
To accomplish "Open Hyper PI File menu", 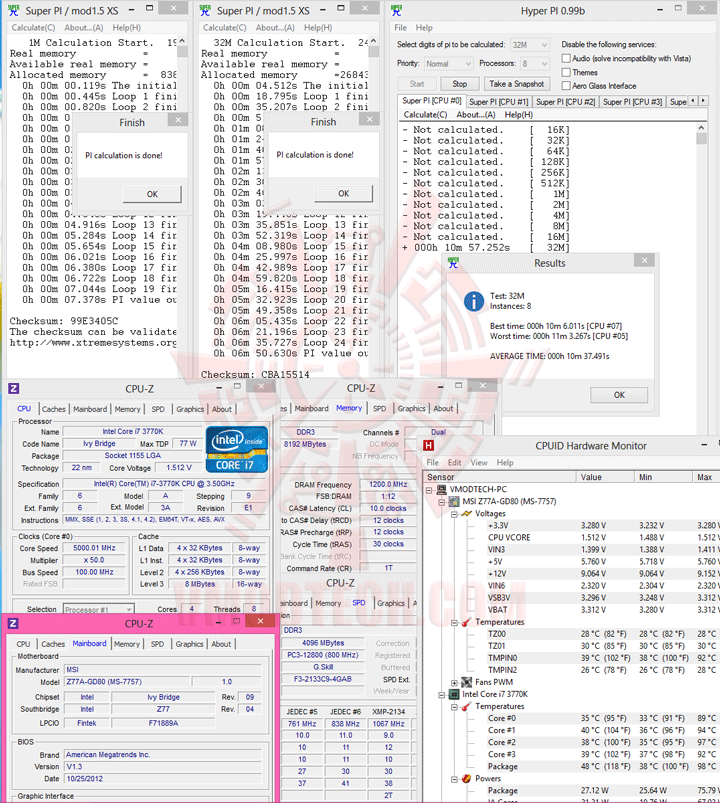I will coord(400,28).
